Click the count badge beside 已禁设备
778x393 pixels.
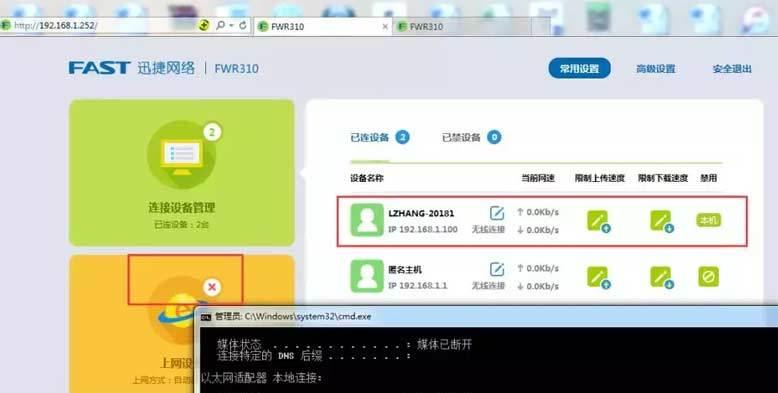pos(494,137)
